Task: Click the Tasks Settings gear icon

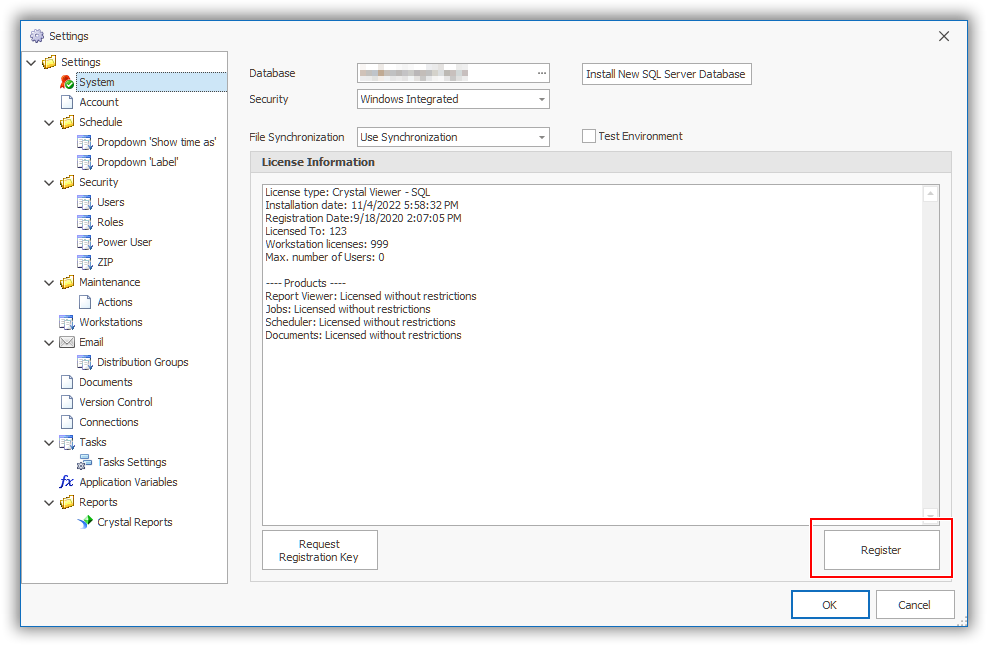Action: point(85,462)
